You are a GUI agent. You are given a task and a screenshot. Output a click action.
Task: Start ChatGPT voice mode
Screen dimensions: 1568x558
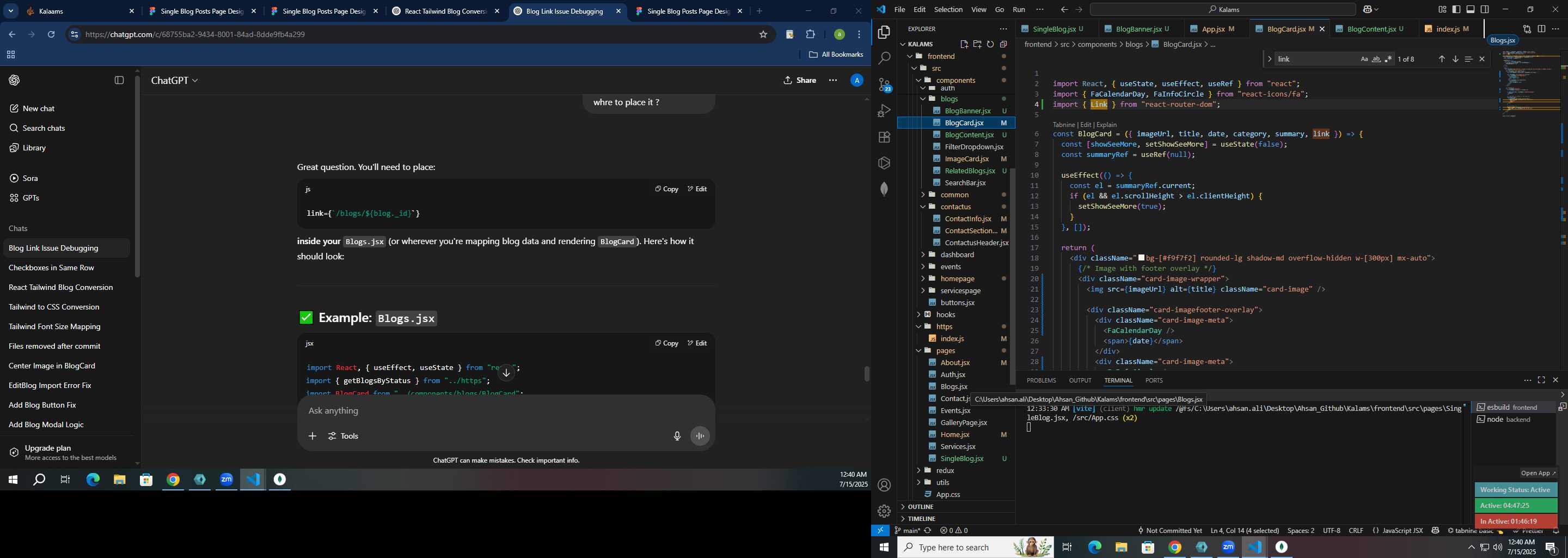click(x=701, y=436)
